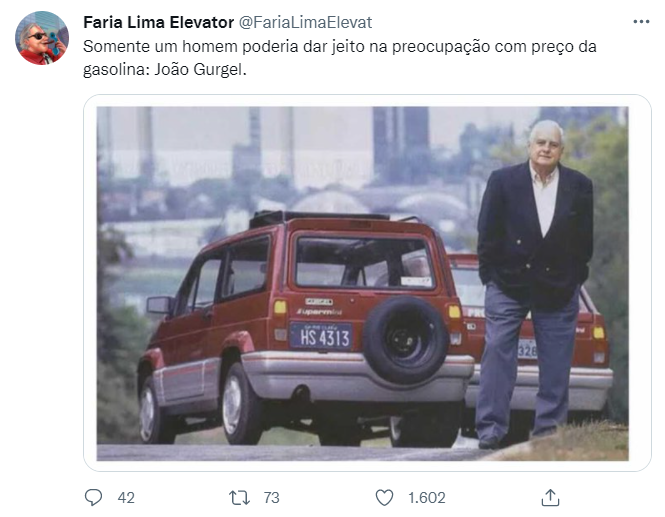Screen dimensions: 665x517
Task: Open the three-dot more options menu
Action: click(641, 22)
